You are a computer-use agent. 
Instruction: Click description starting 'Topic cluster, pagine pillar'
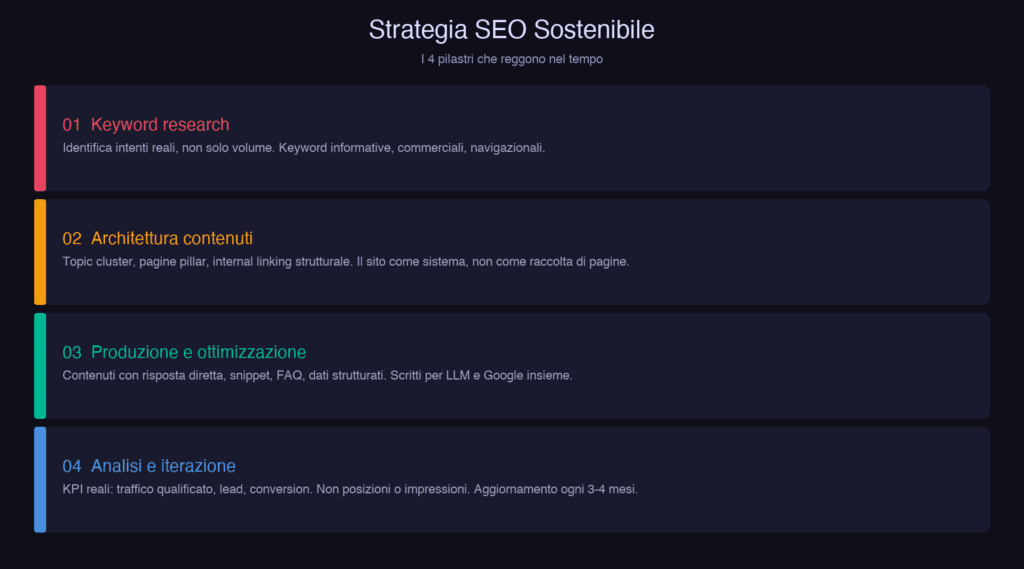point(345,262)
